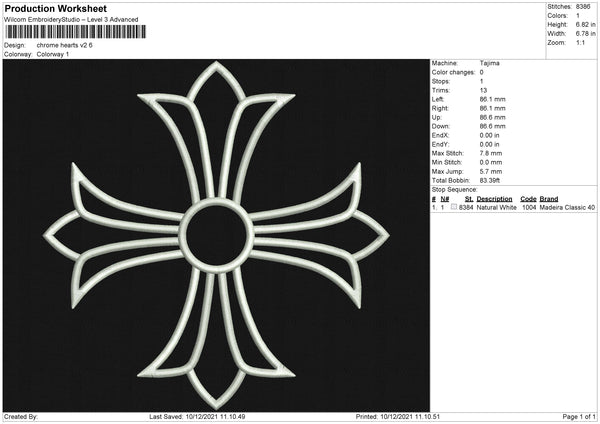Click the 'Stop Sequence:' heading
Viewport: 600px width, 424px height.
455,190
